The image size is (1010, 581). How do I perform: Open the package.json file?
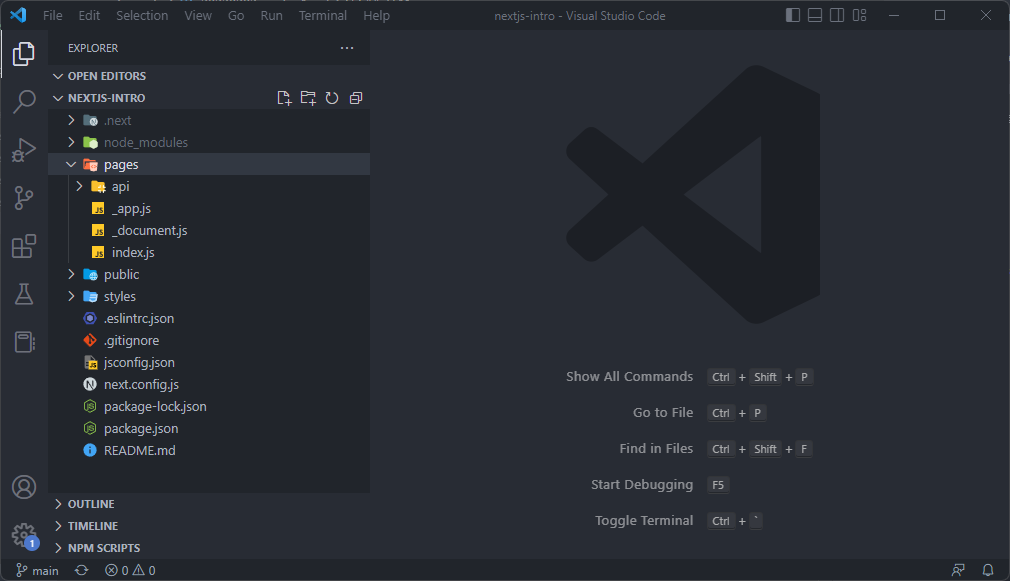point(209,428)
